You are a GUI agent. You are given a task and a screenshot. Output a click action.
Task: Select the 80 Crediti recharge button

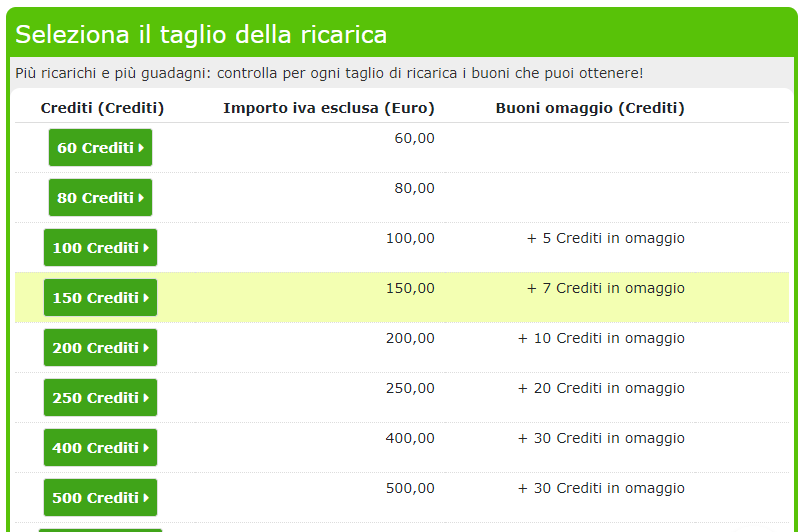100,198
